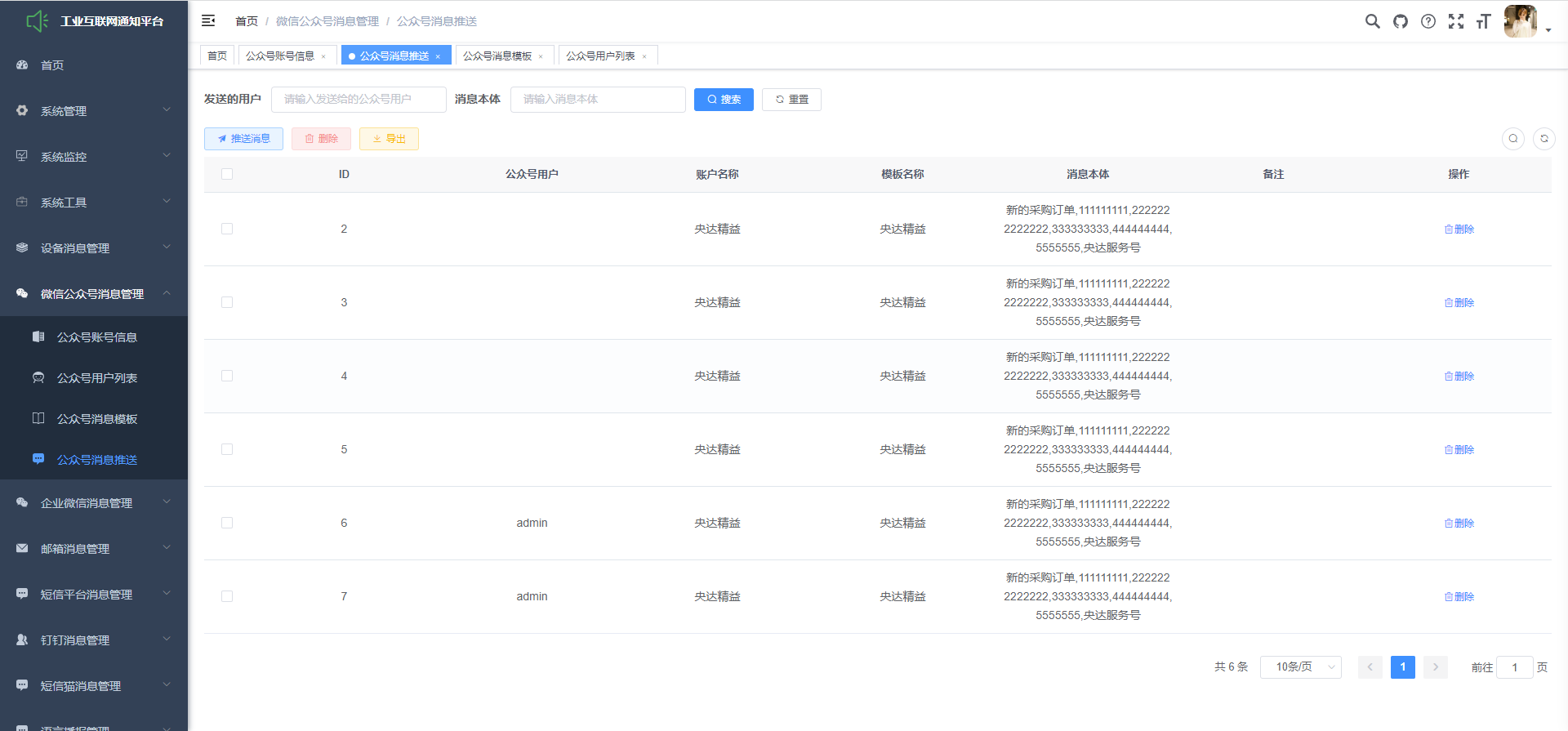
Task: Expand the 设备消息管理 menu chevron
Action: 167,247
